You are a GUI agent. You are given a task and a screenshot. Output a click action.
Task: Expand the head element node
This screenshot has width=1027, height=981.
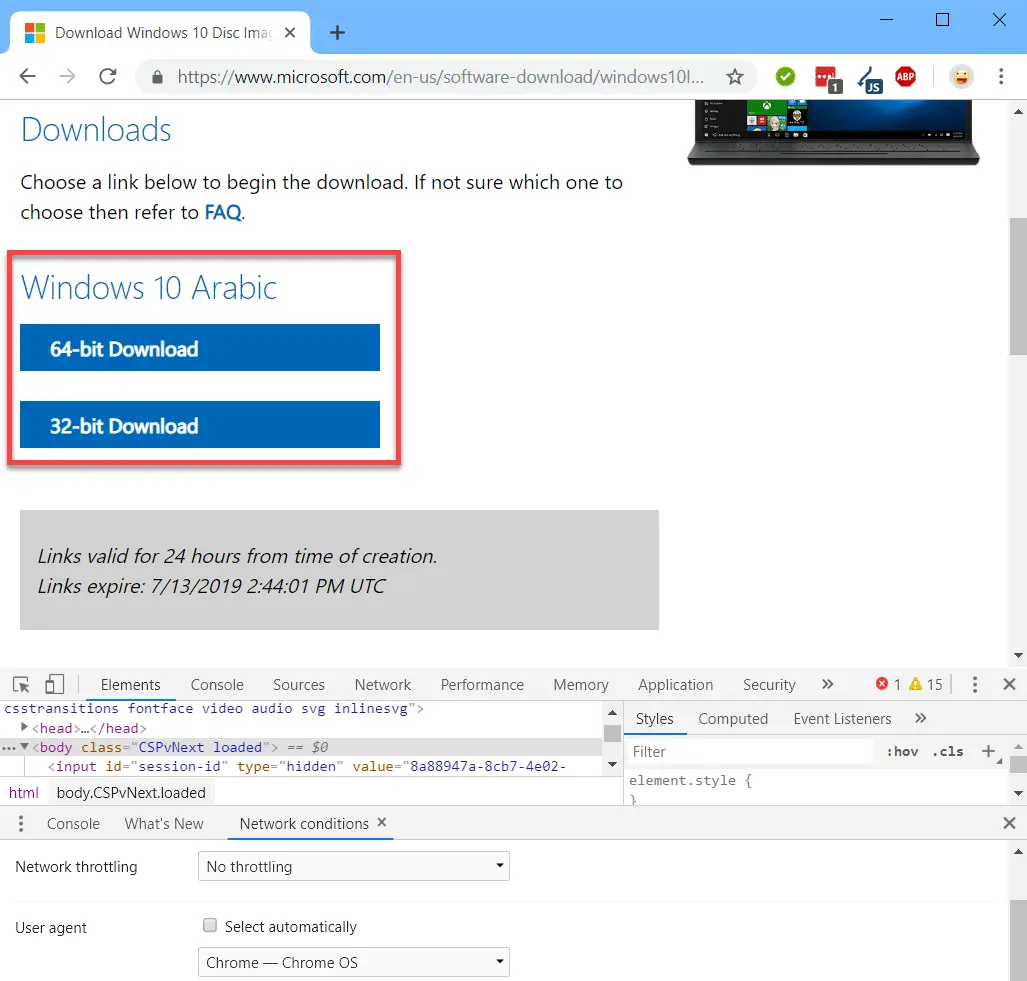[x=24, y=727]
